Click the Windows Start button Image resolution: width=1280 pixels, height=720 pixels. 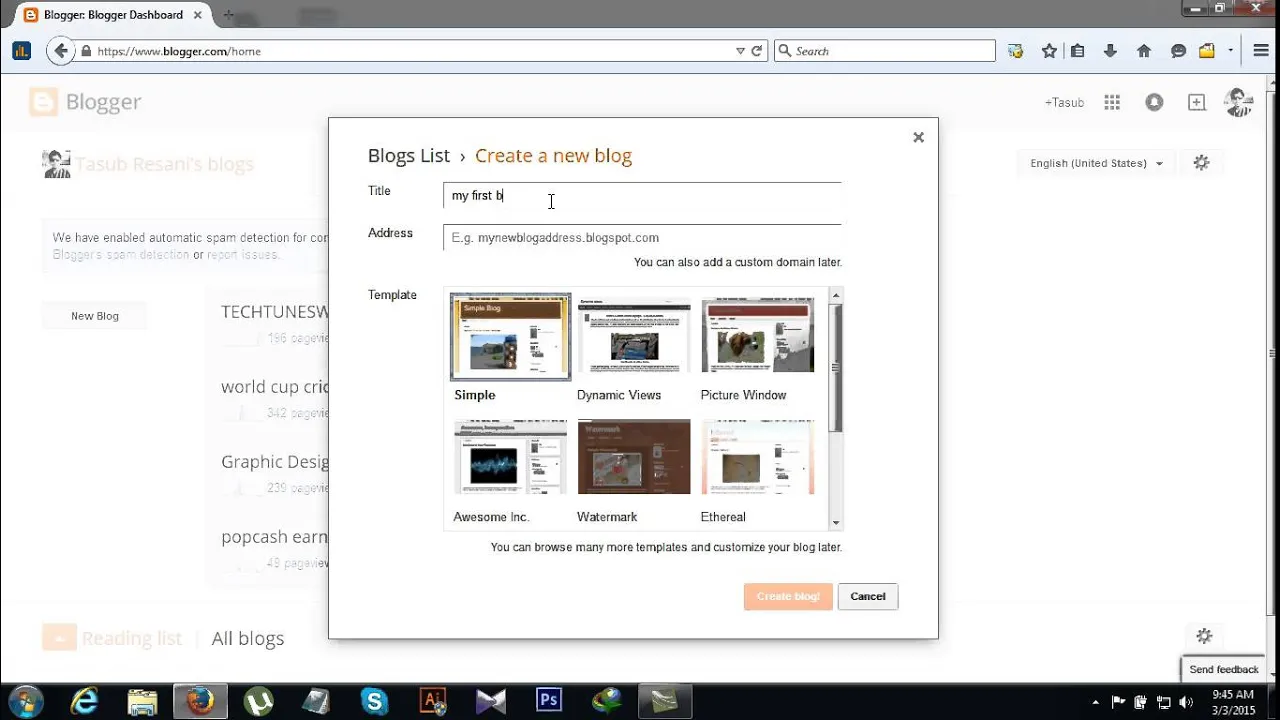click(25, 701)
